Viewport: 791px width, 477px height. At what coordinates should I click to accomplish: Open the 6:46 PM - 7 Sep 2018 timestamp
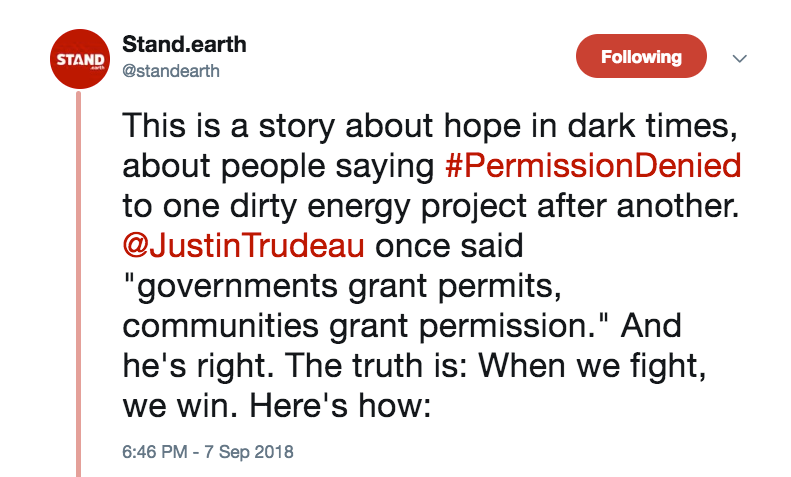point(207,451)
